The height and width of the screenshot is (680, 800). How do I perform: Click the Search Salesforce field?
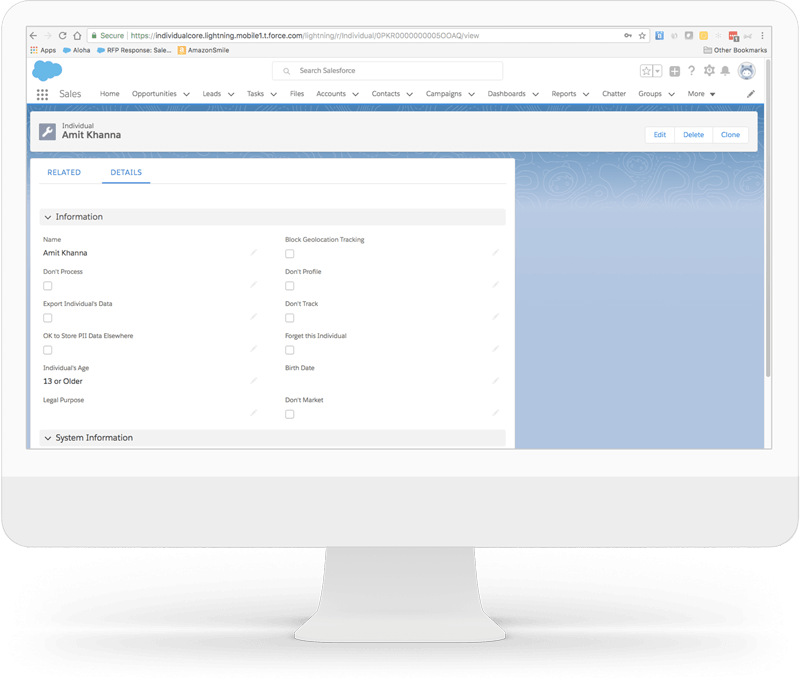pos(387,71)
